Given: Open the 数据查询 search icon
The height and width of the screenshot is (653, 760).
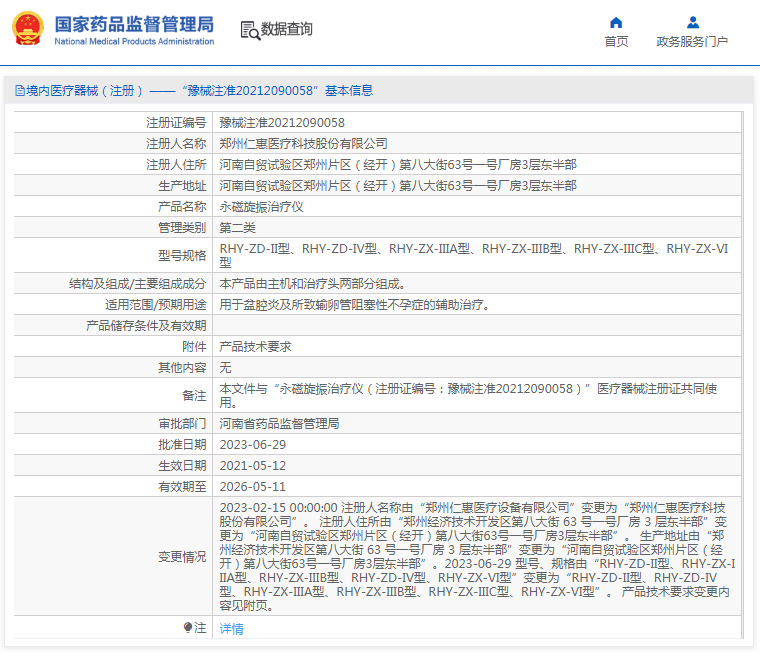Looking at the screenshot, I should point(250,30).
